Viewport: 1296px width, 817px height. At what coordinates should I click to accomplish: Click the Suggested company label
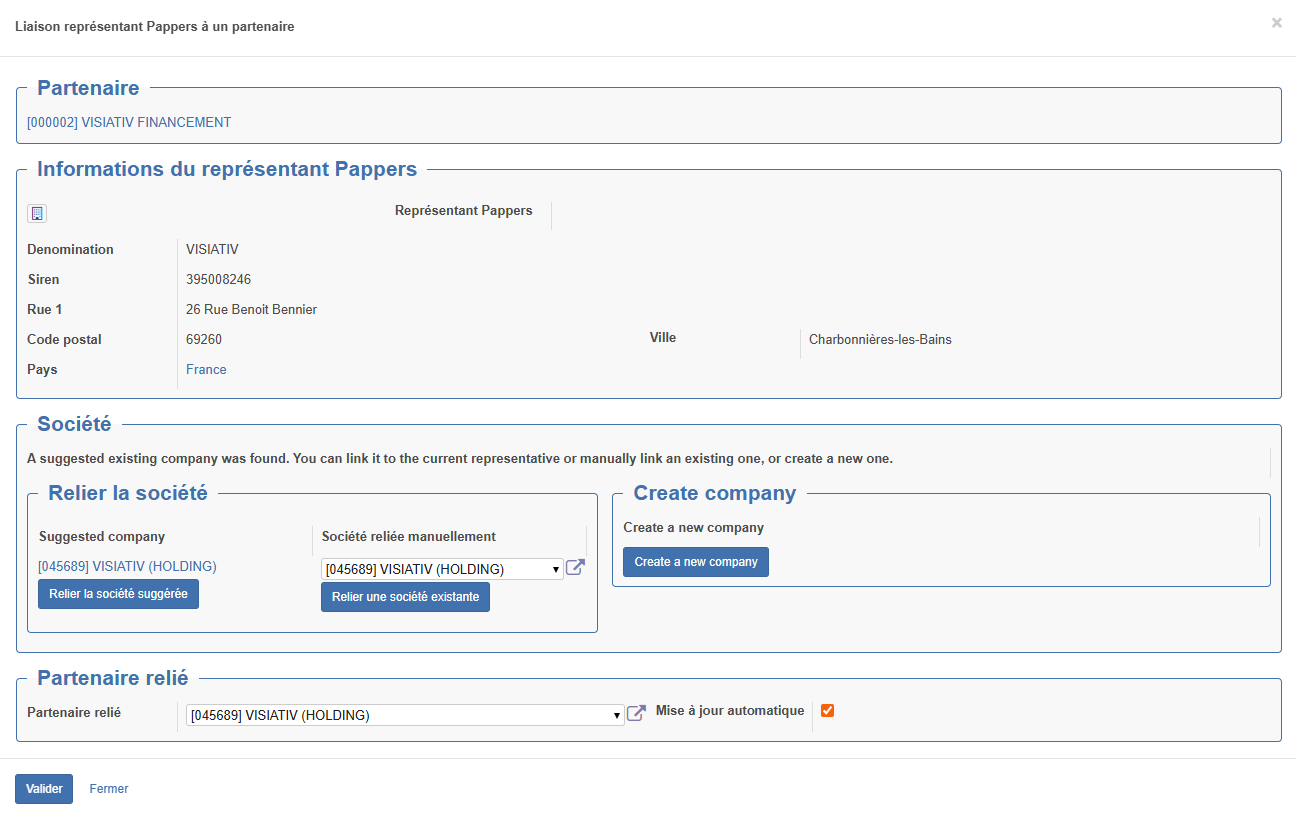click(102, 537)
